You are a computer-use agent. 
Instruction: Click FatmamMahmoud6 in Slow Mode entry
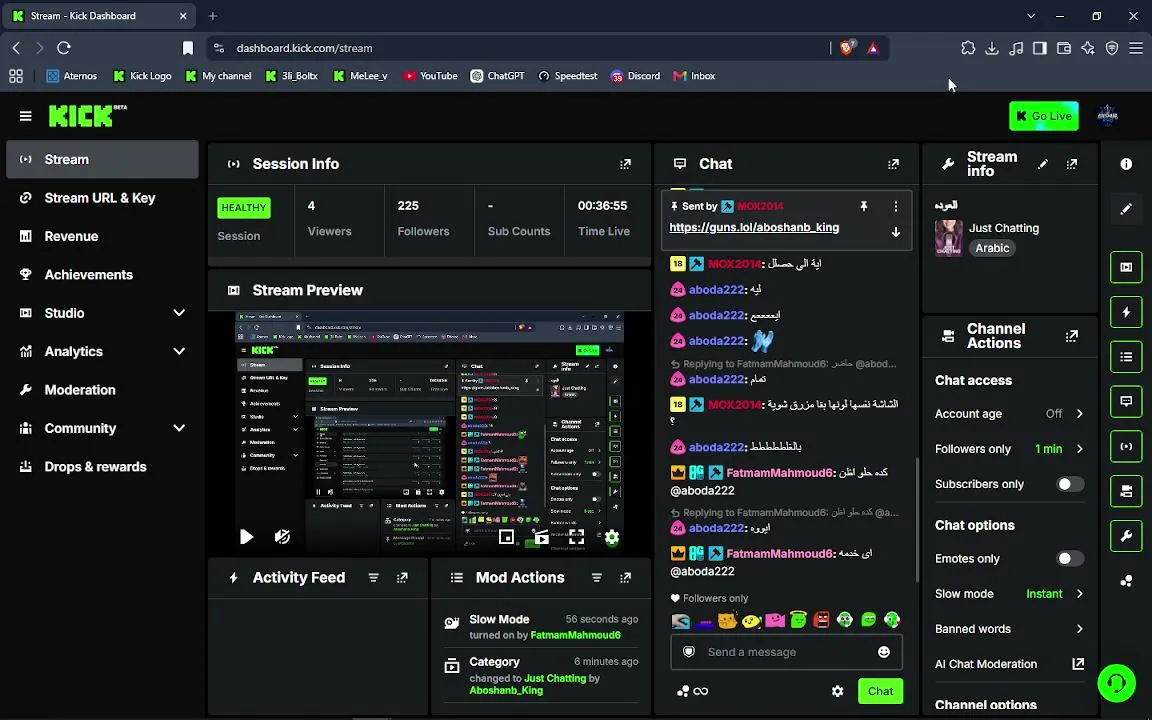click(x=575, y=635)
